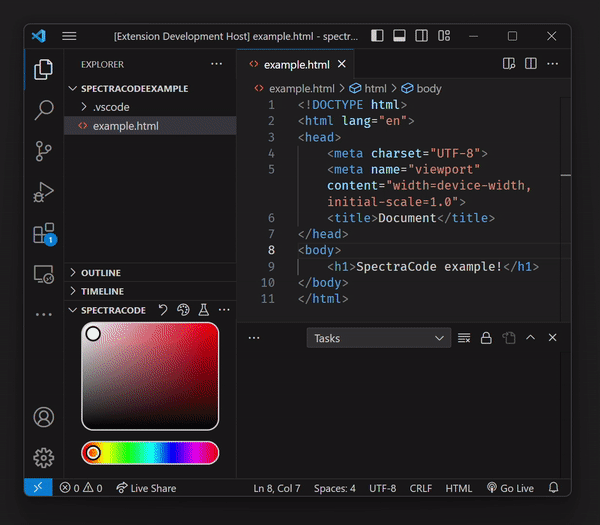The width and height of the screenshot is (600, 525).
Task: Open the Remote Explorer view
Action: [44, 274]
